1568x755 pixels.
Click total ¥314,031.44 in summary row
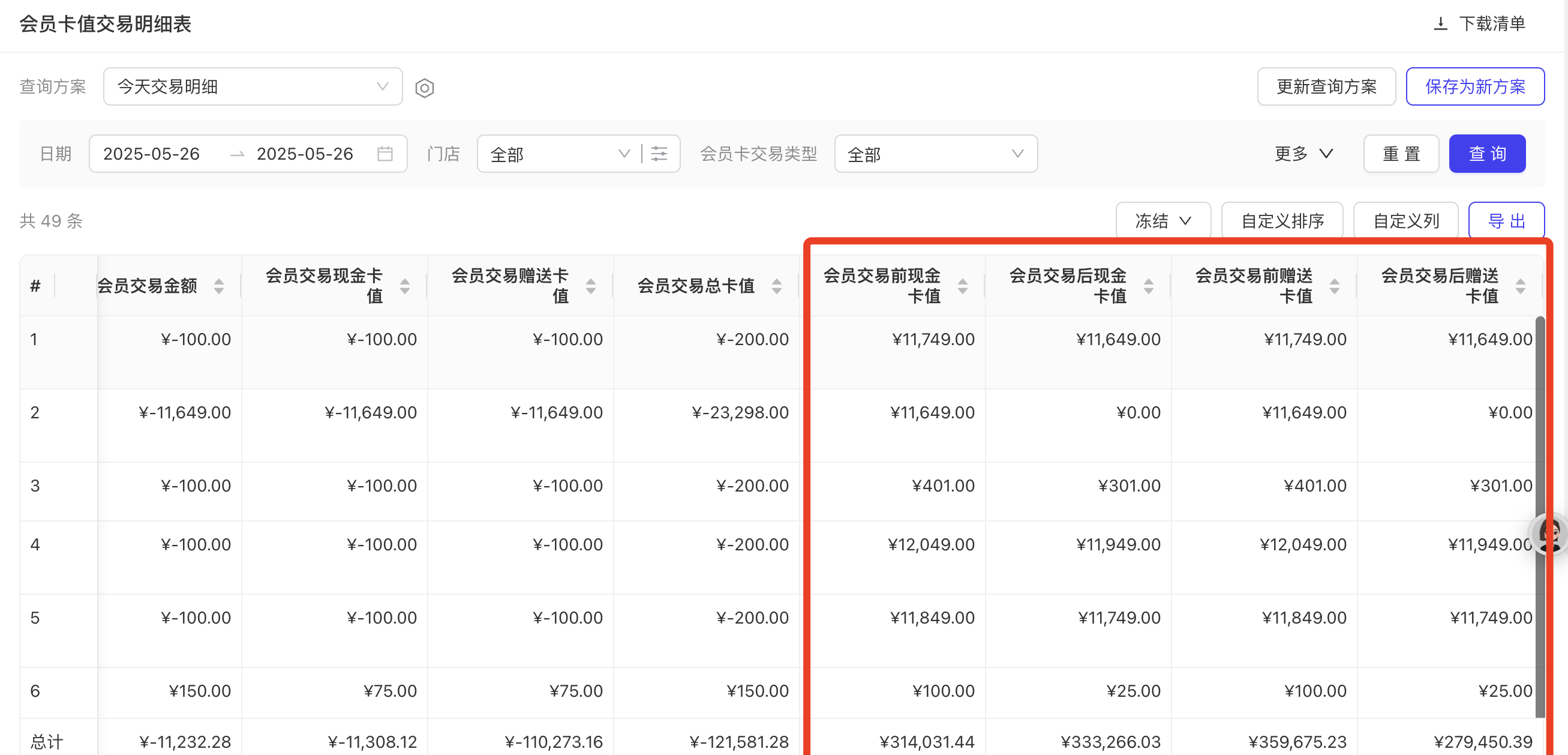click(927, 741)
